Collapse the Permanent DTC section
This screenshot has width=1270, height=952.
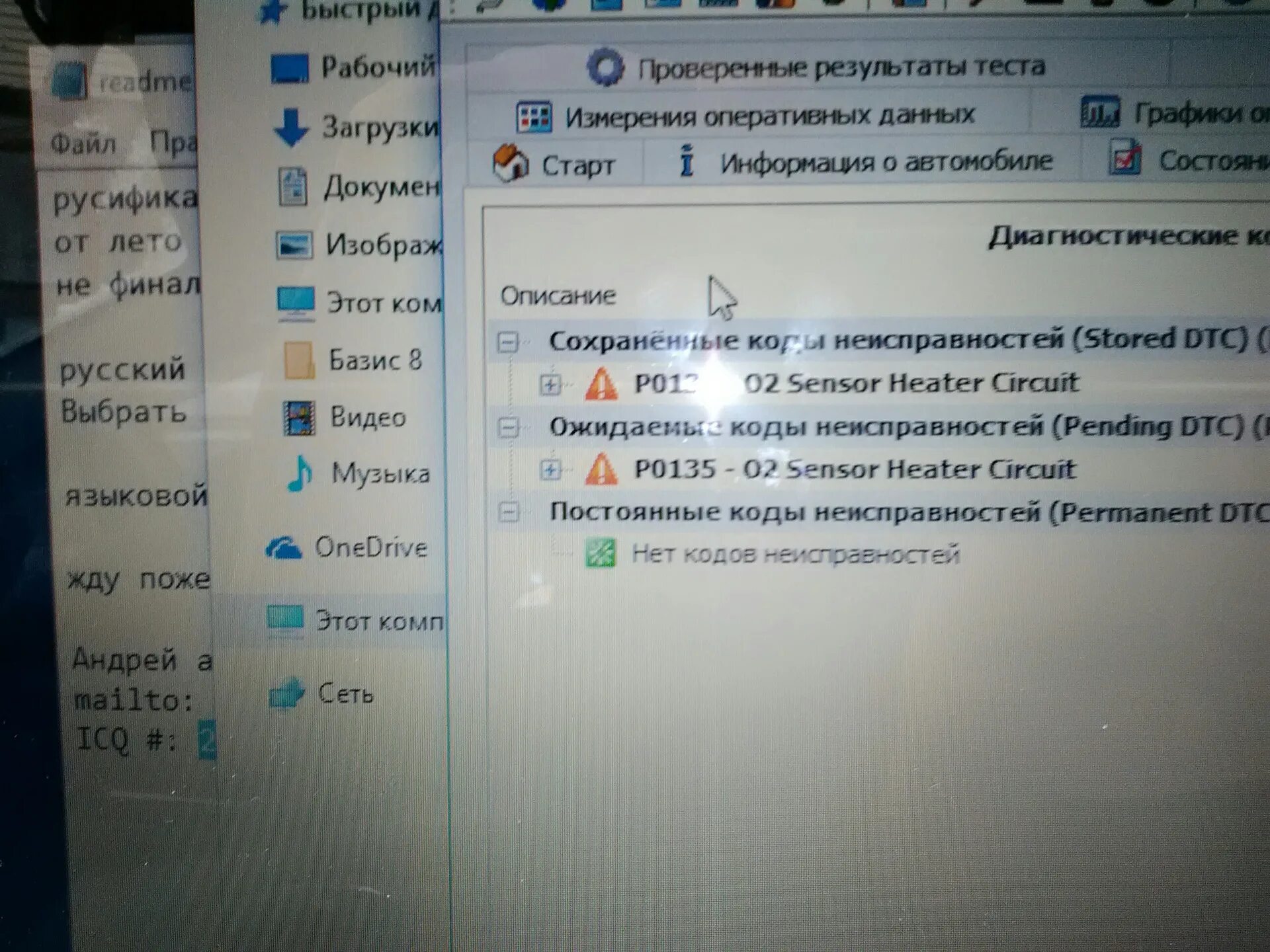pyautogui.click(x=508, y=511)
